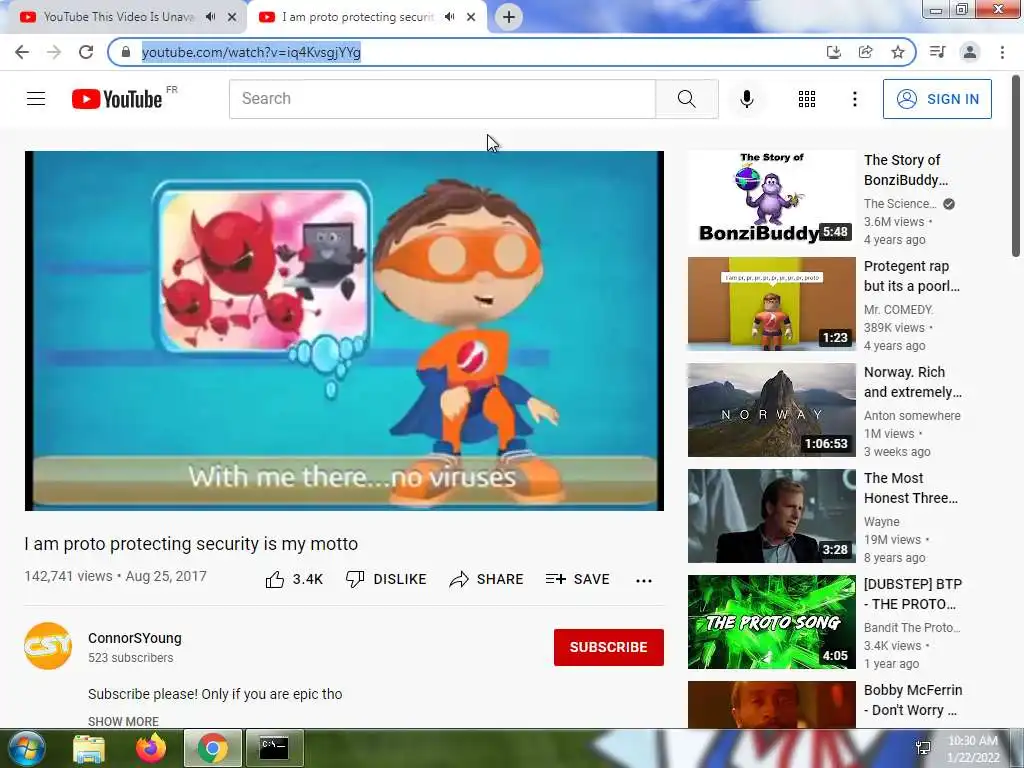Open the YouTube apps grid

807,99
